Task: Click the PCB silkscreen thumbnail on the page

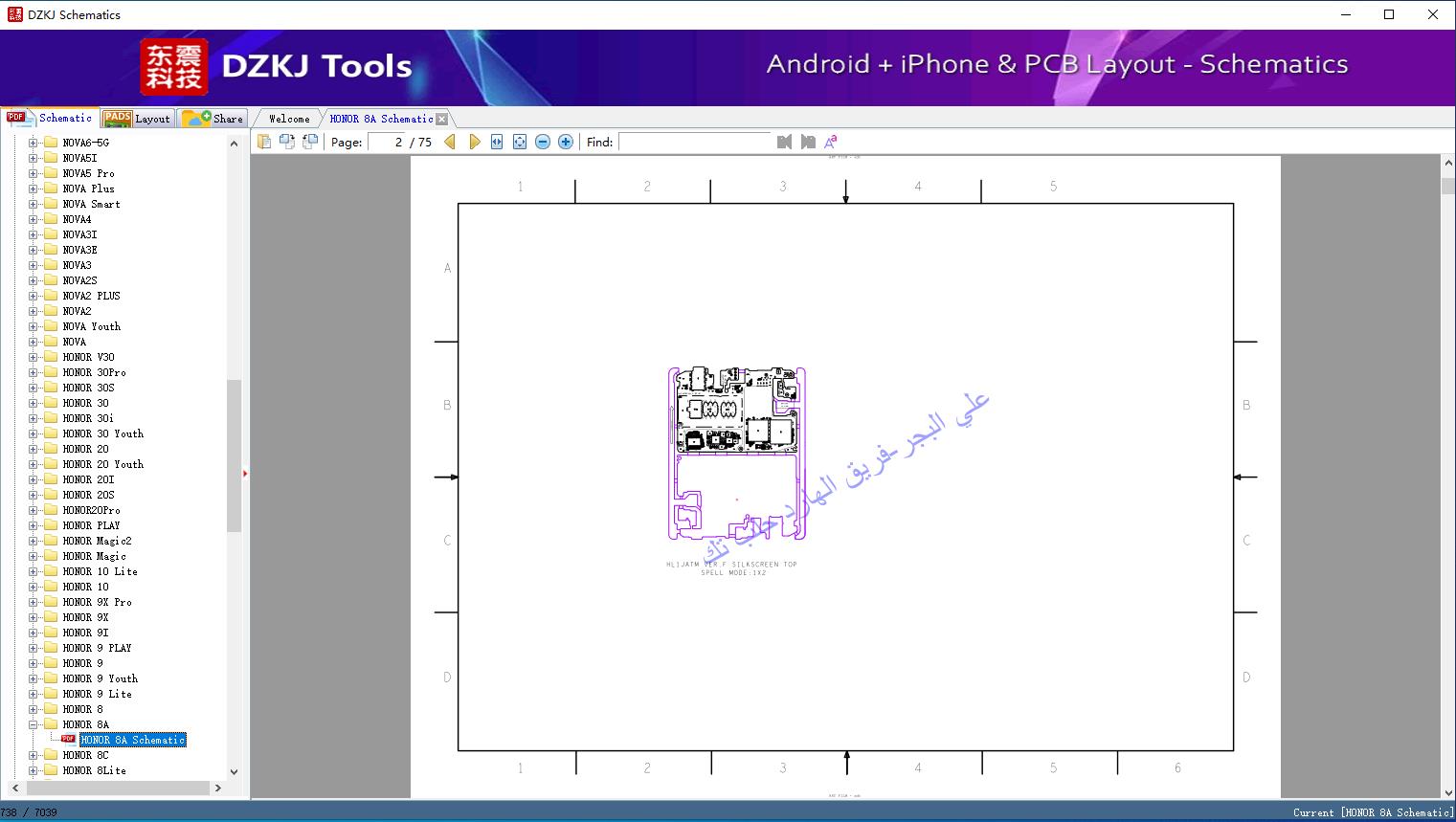Action: click(736, 453)
